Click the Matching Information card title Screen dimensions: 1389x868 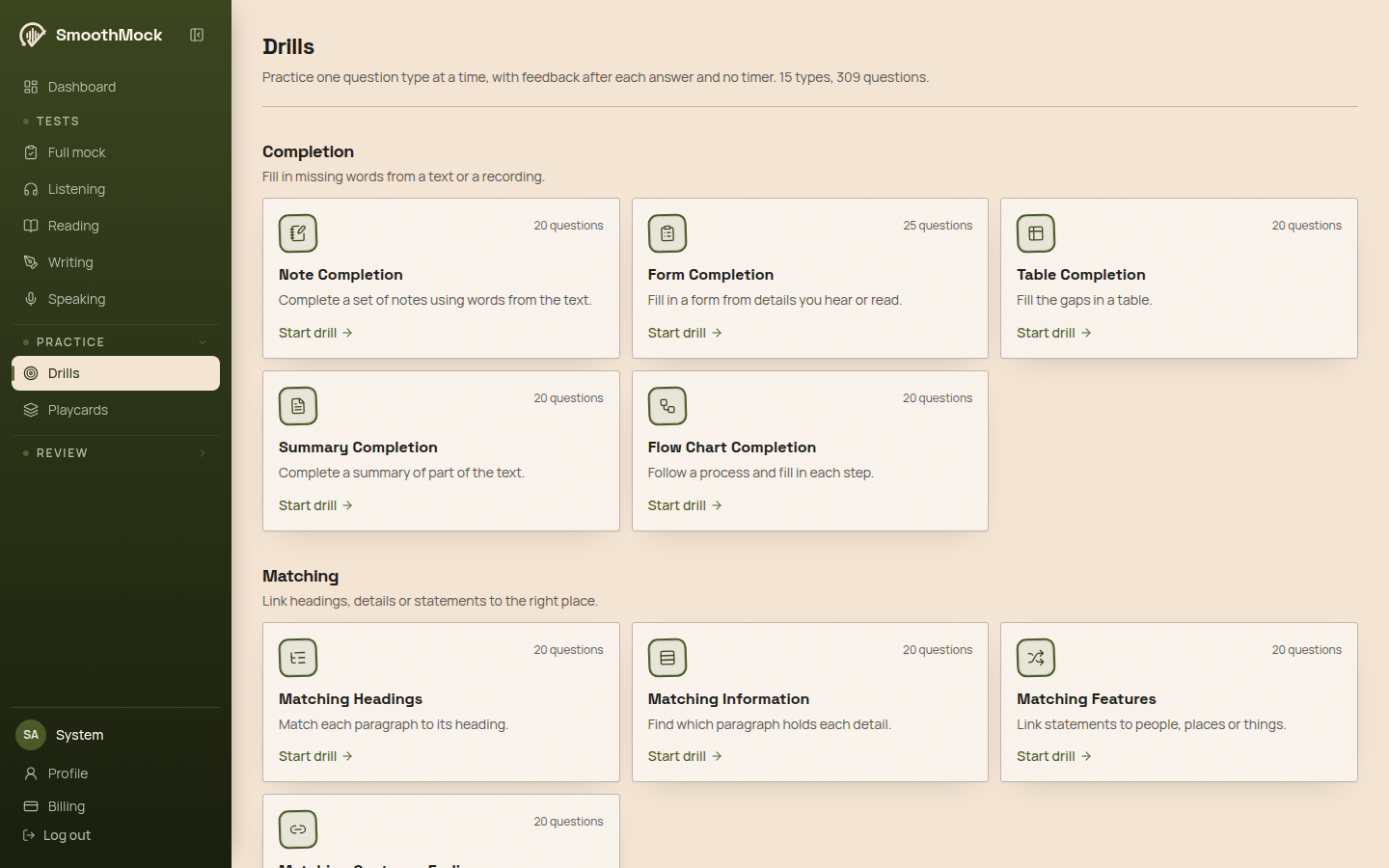click(728, 699)
